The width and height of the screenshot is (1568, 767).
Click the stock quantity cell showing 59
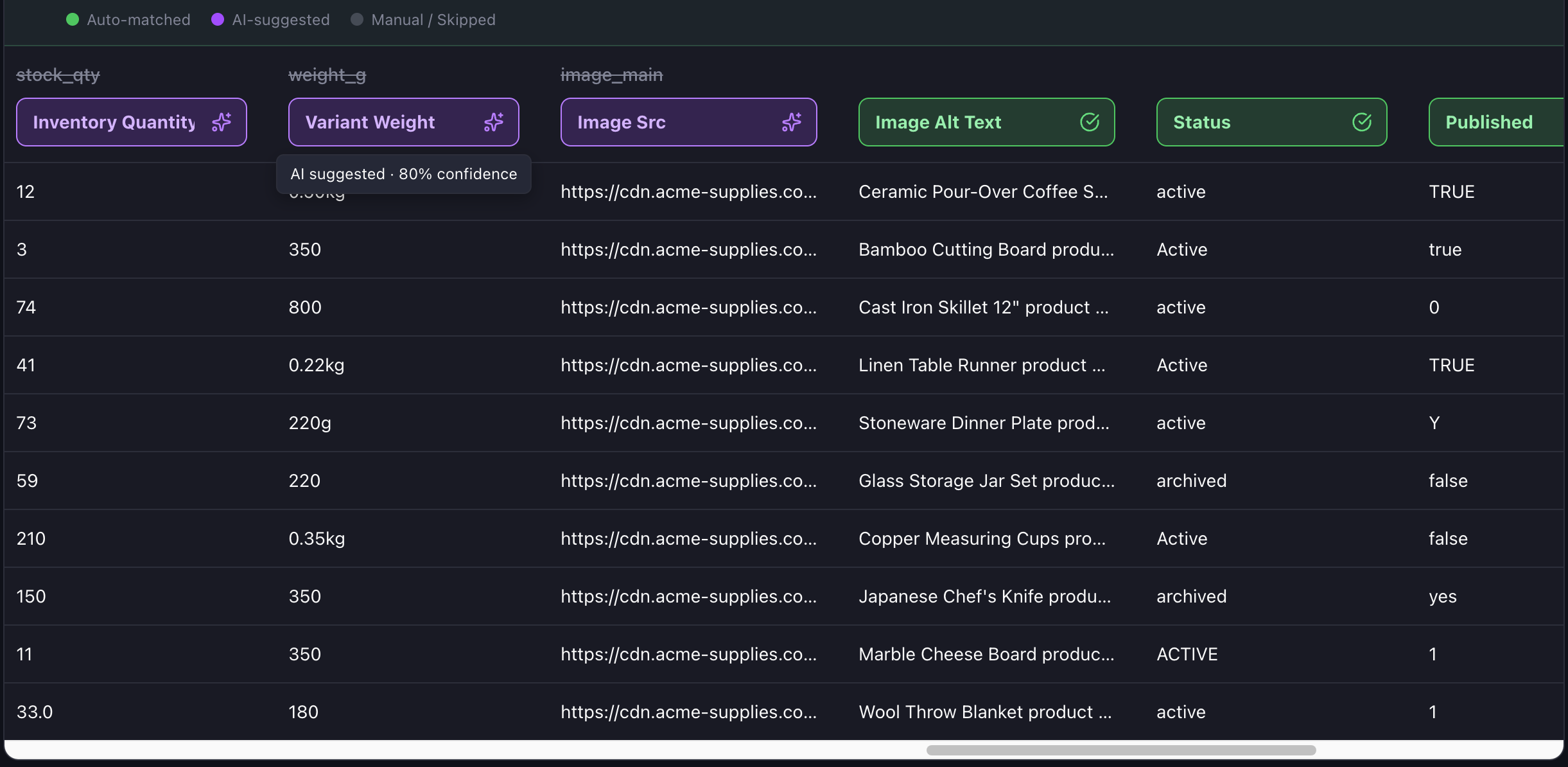point(27,480)
